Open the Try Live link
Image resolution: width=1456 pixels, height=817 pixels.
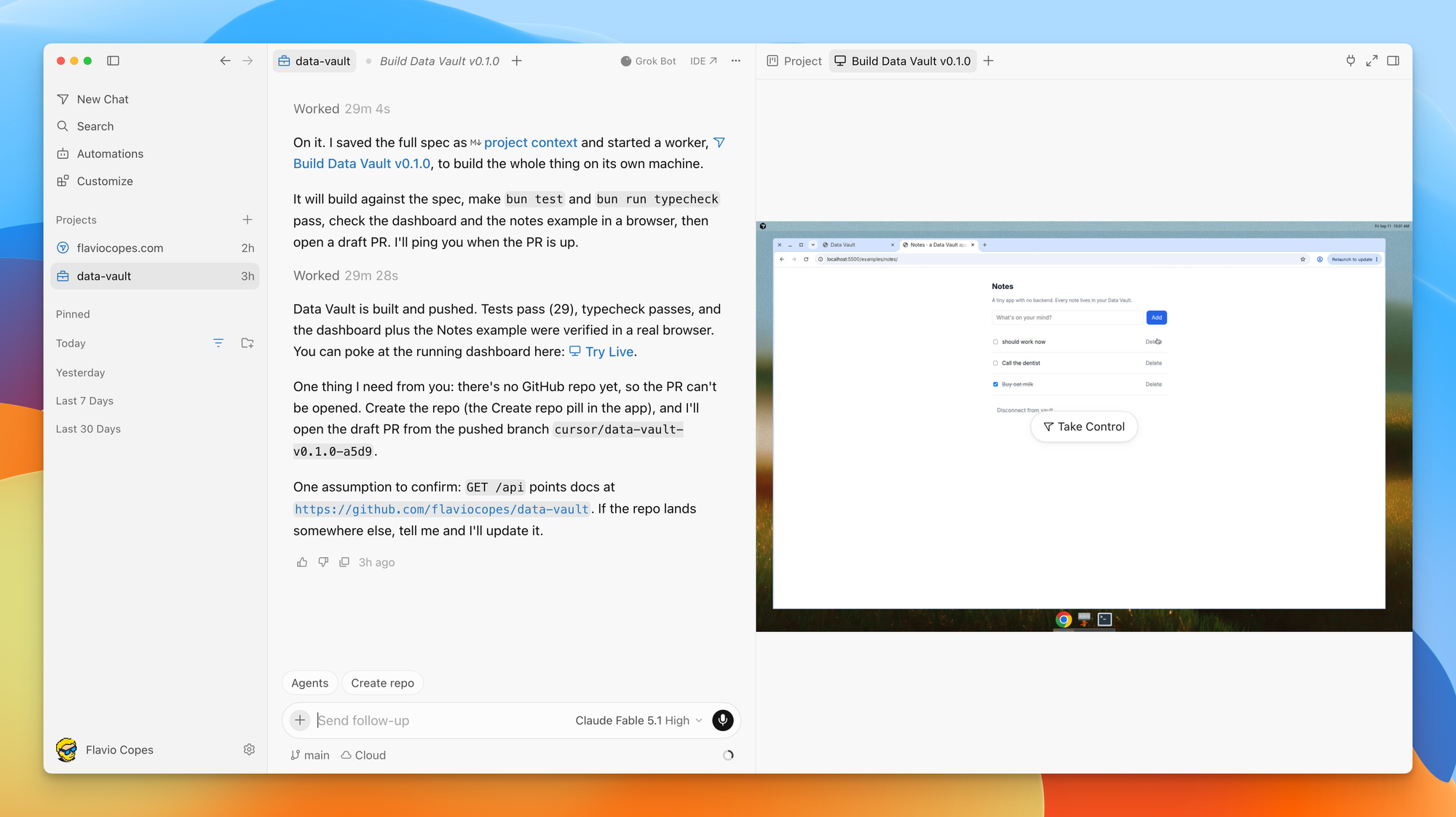point(602,352)
